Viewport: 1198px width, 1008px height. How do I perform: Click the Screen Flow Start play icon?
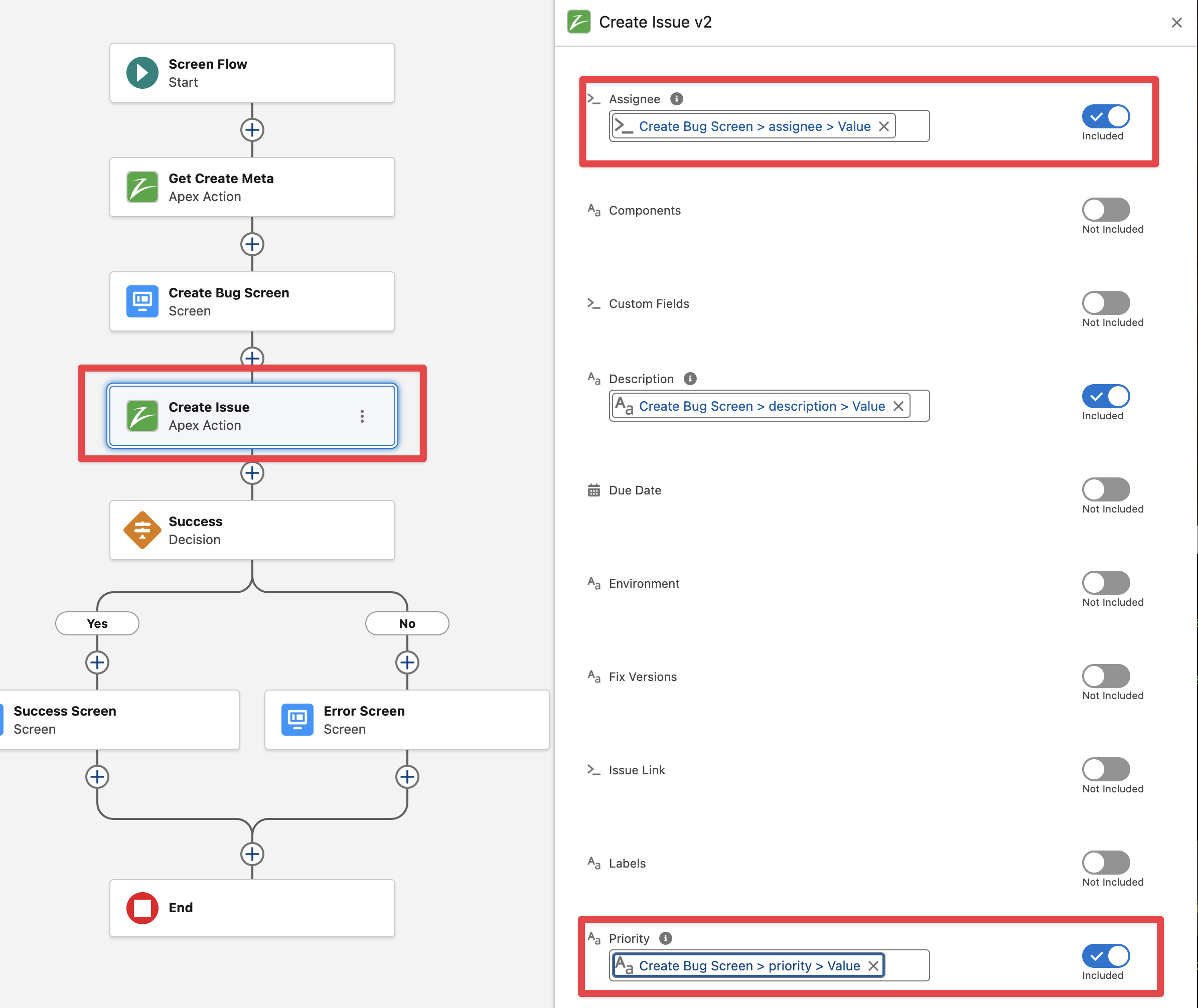(142, 73)
